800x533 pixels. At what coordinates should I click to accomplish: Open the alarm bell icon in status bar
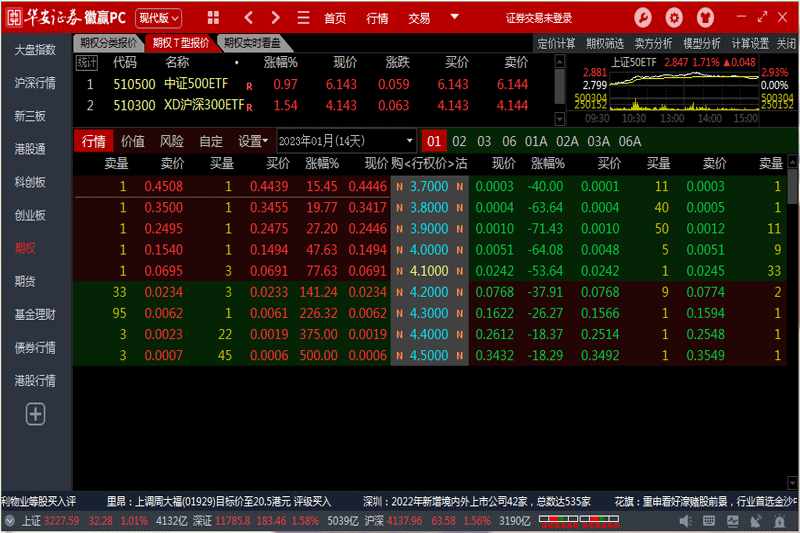780,521
